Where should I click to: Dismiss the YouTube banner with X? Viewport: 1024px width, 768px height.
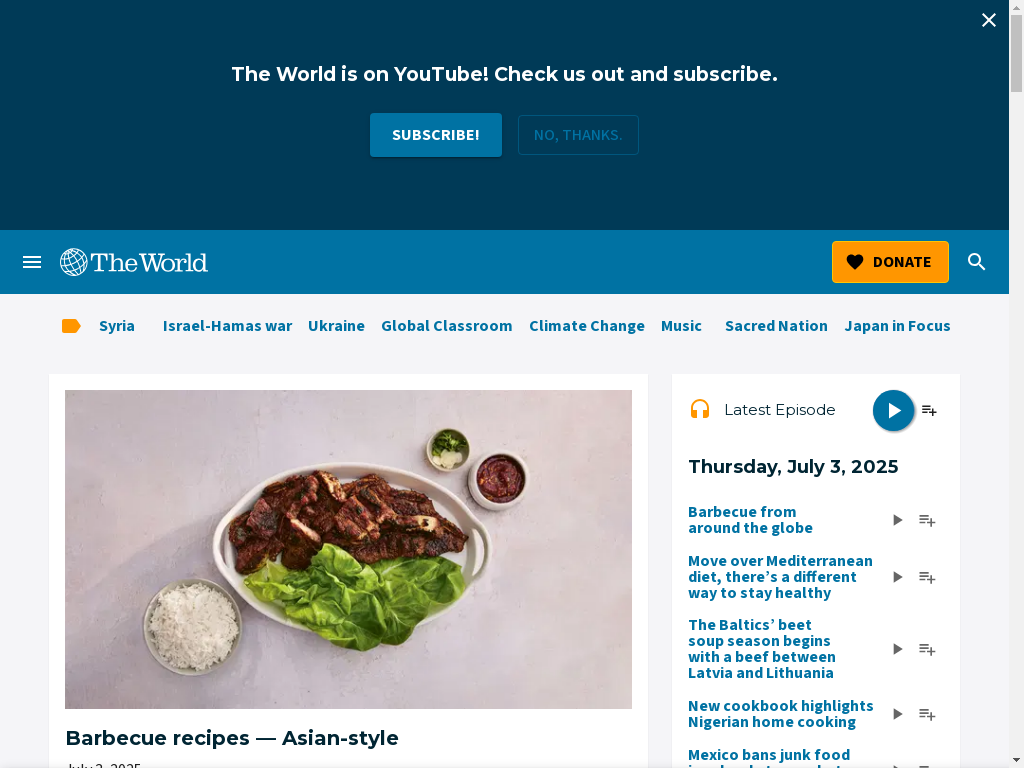[989, 20]
